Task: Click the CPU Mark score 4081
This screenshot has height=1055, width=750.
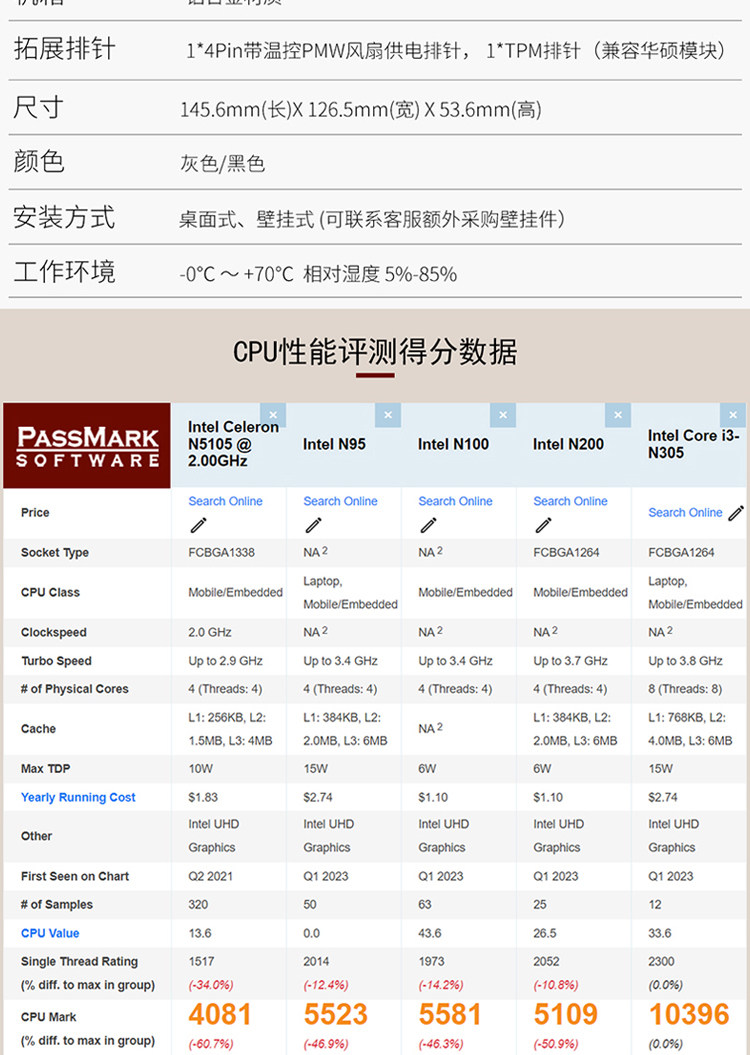Action: (220, 1015)
